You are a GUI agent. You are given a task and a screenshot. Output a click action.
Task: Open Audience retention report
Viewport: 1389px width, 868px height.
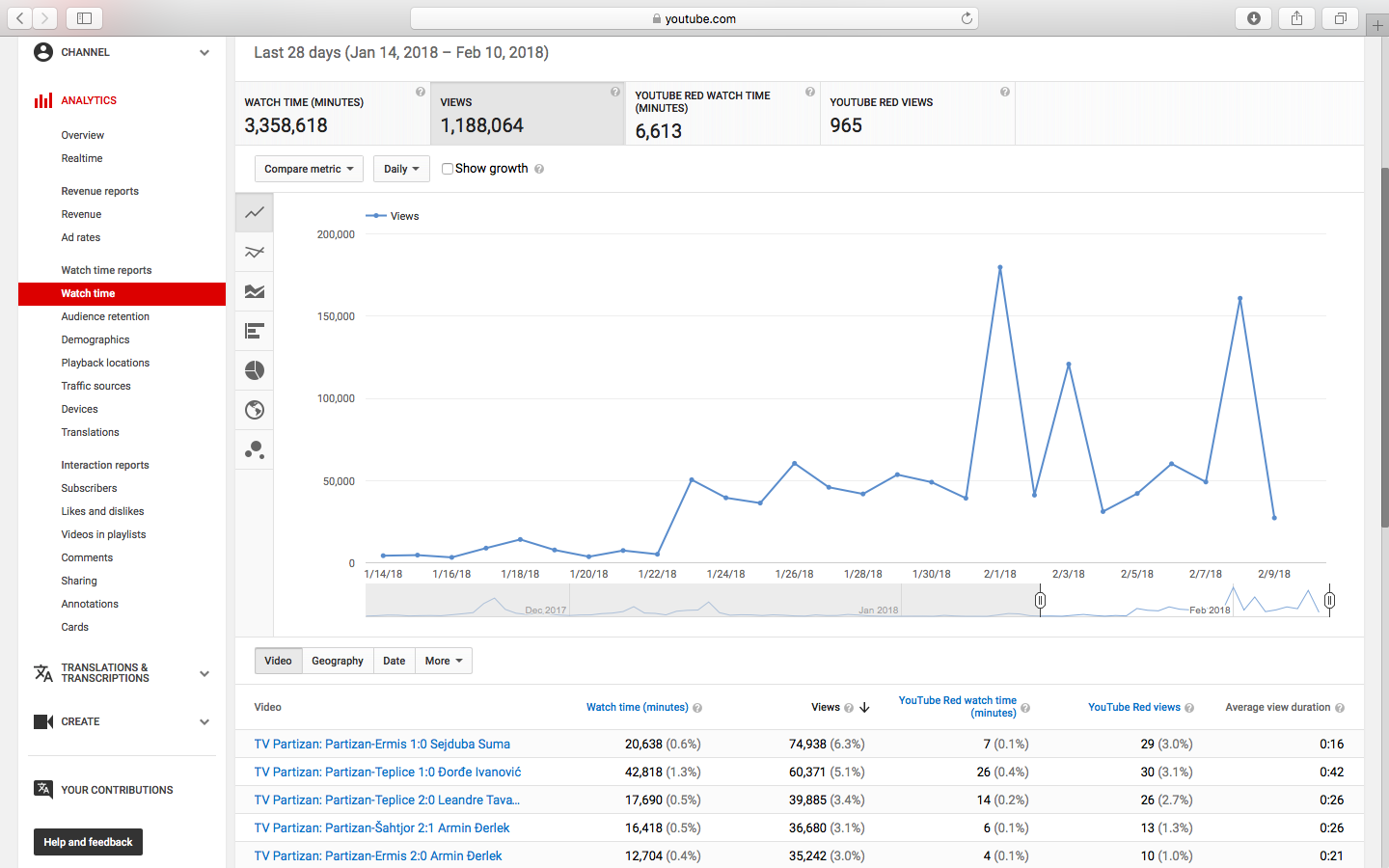click(x=105, y=316)
